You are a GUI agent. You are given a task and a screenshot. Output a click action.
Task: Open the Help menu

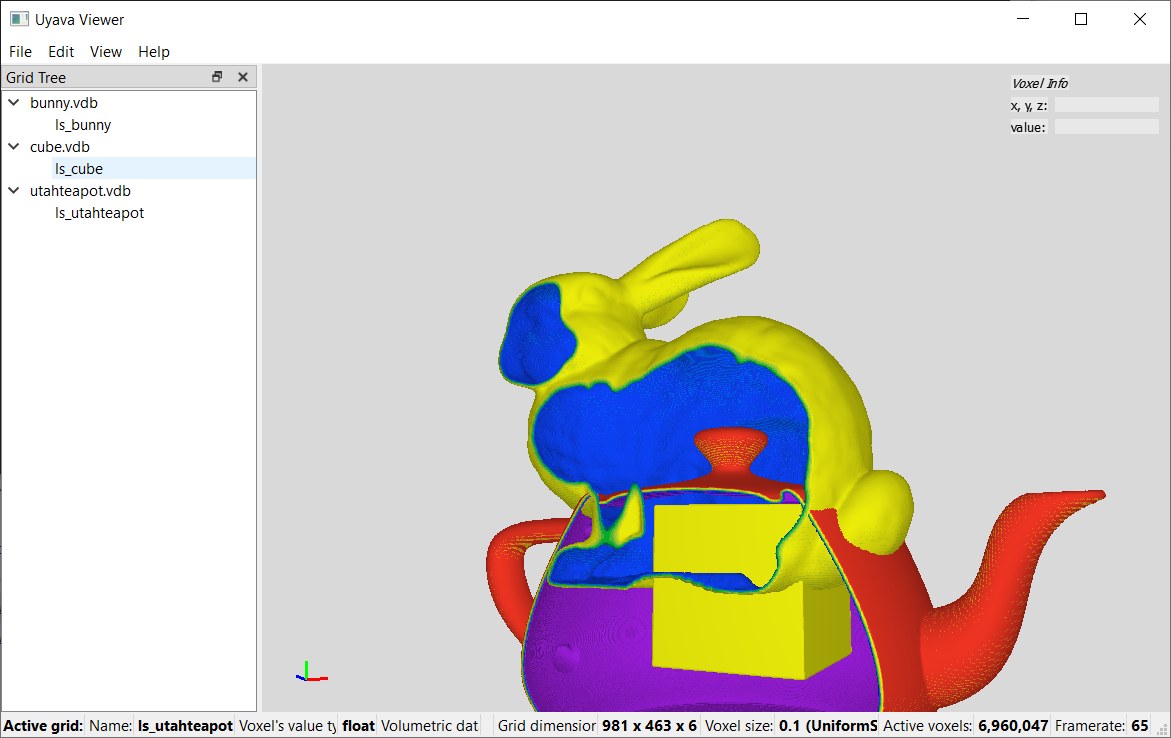[x=154, y=52]
